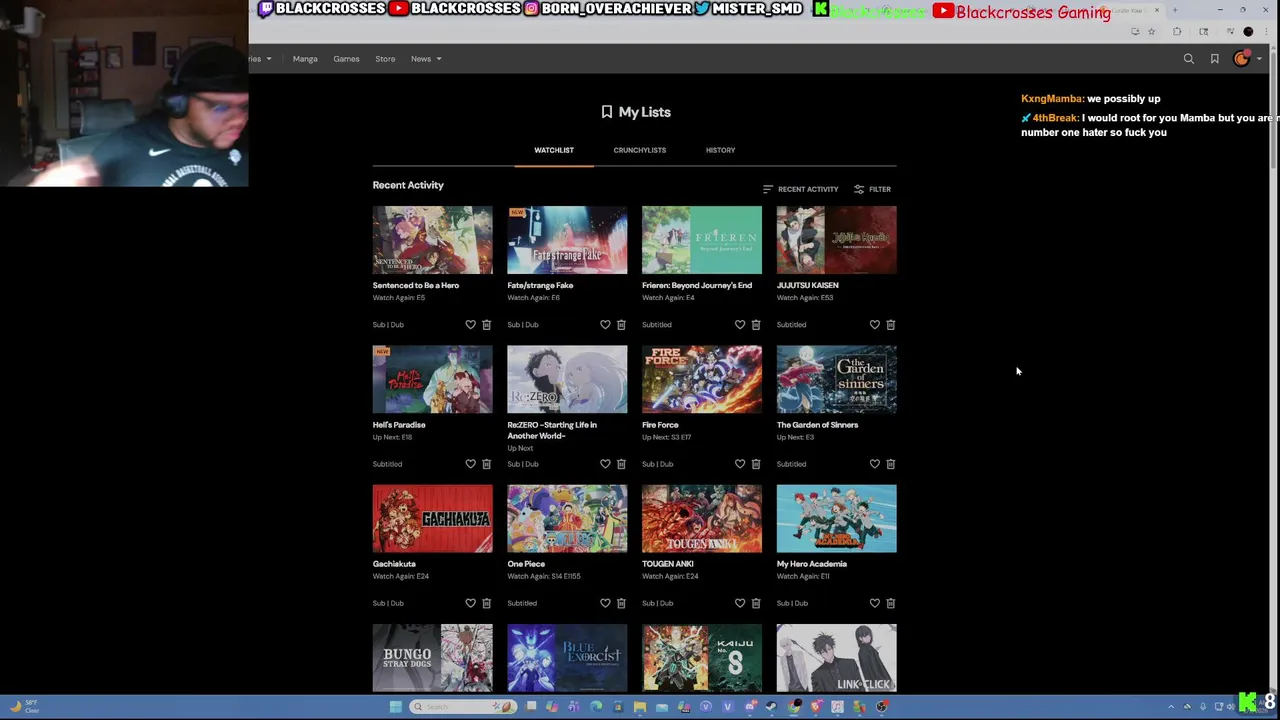Delete Re:ZERO from the watchlist
1280x720 pixels.
coord(621,464)
